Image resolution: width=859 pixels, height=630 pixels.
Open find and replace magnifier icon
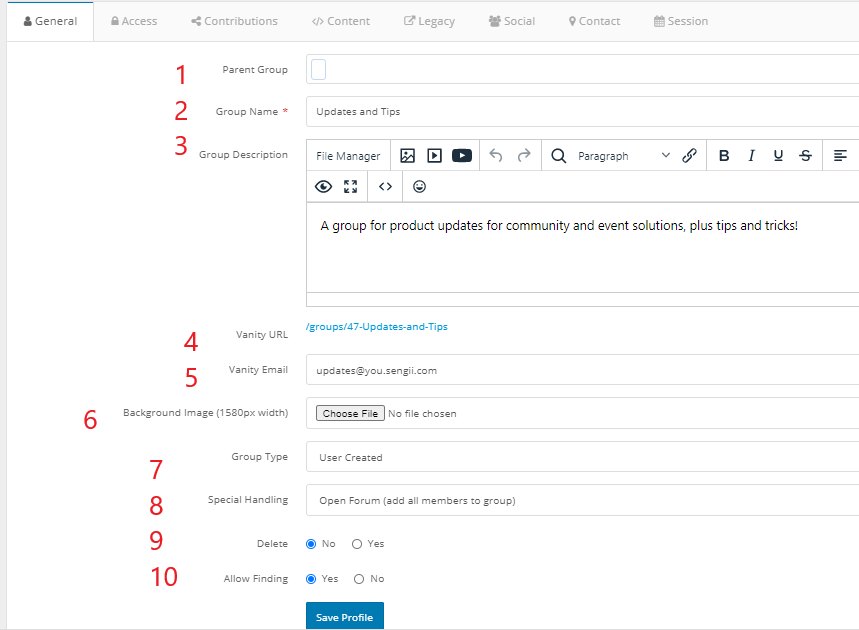(x=558, y=156)
